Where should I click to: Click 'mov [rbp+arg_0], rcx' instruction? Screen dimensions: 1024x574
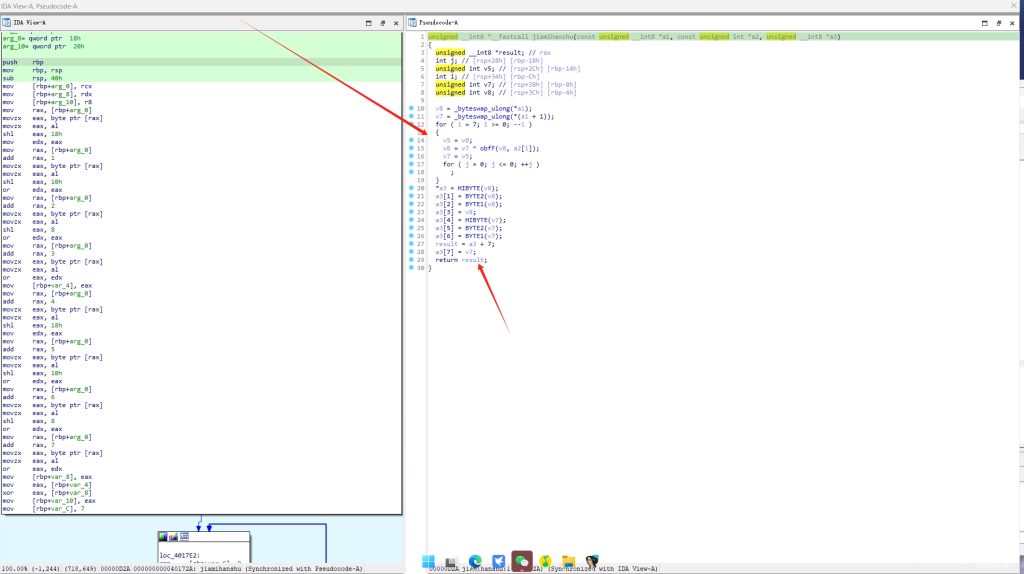click(x=47, y=86)
